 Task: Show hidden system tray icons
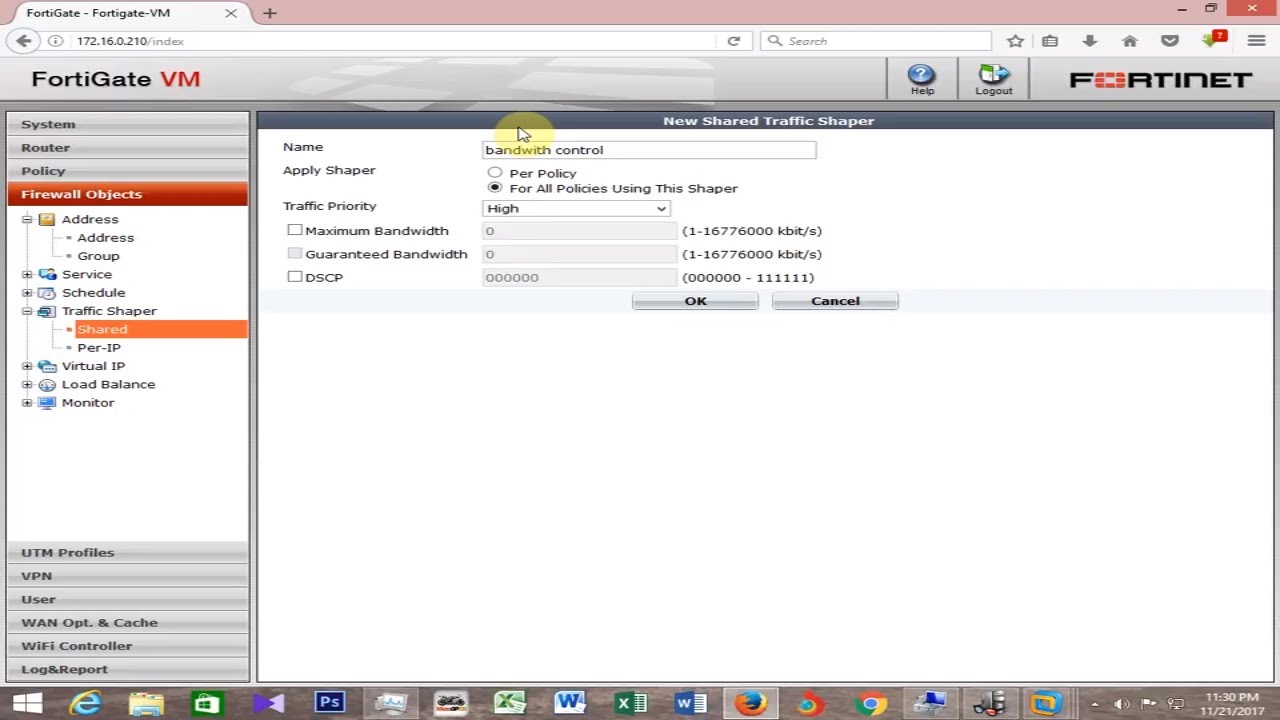click(x=1095, y=704)
